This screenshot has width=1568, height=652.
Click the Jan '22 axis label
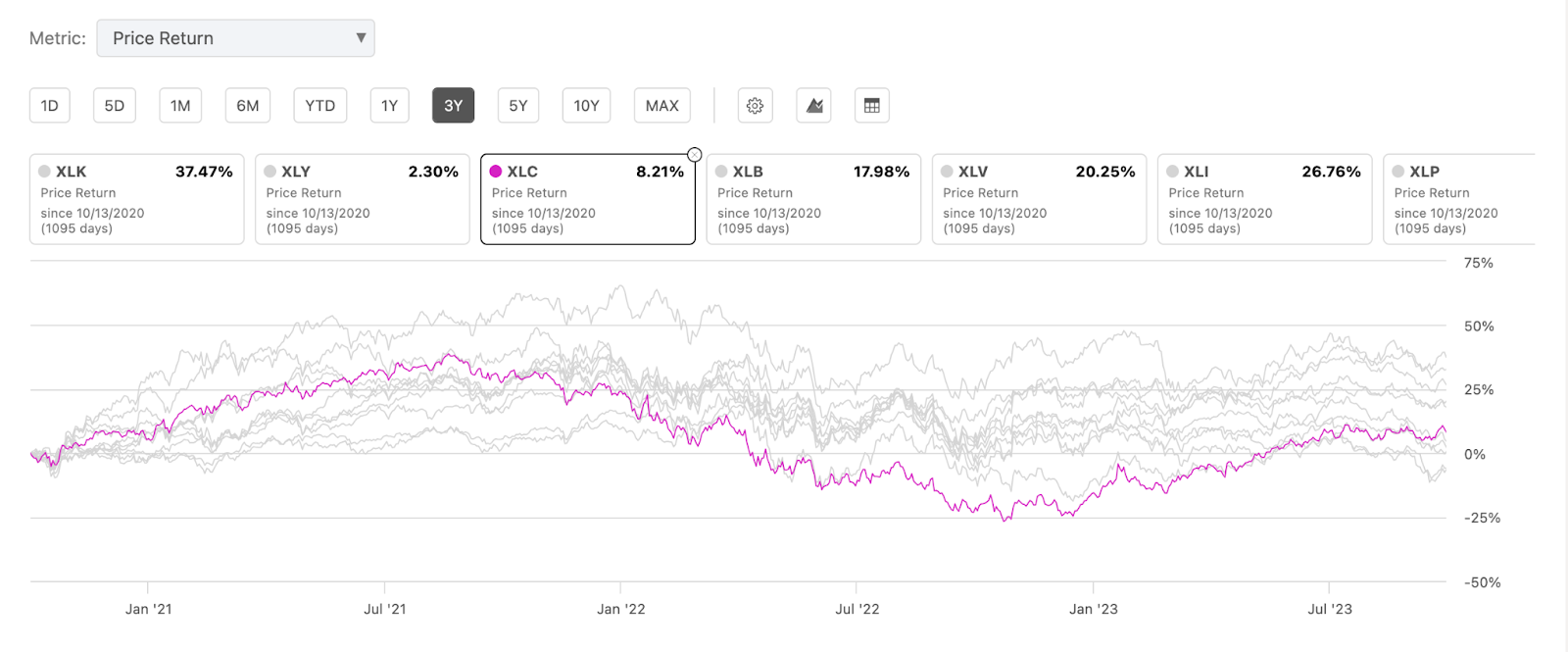point(621,609)
